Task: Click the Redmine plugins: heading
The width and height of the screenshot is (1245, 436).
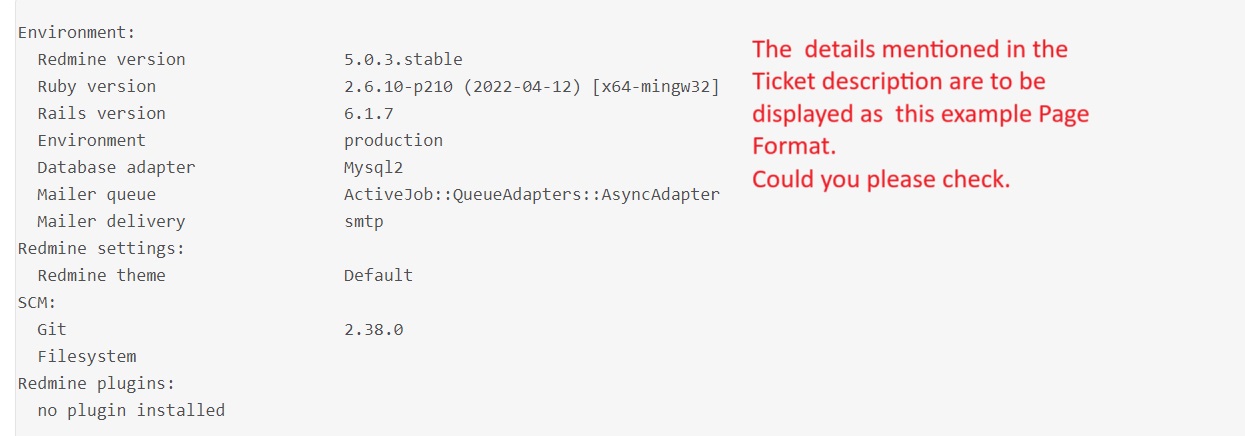Action: (x=97, y=383)
